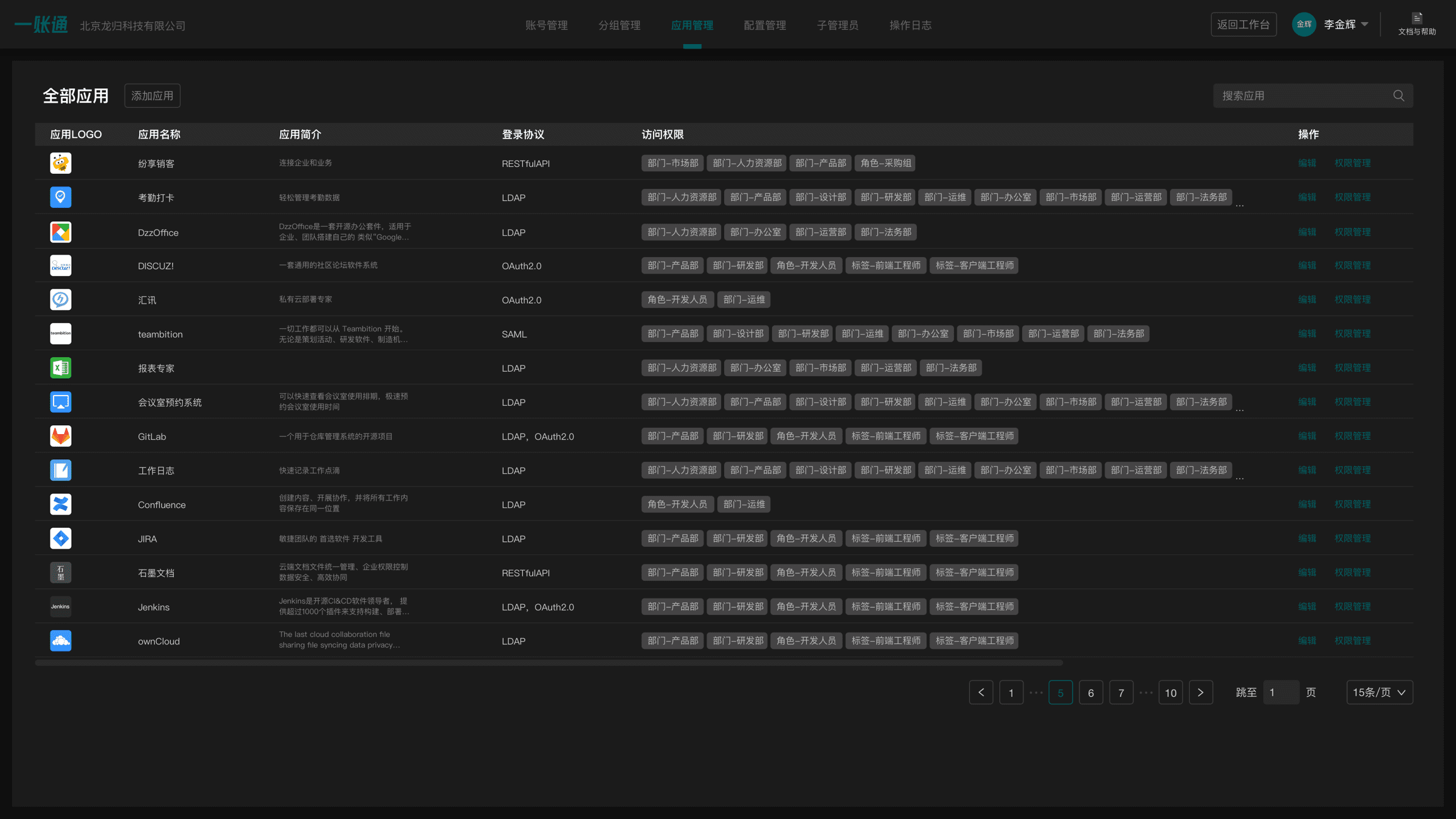
Task: Click the Confluence app logo
Action: [x=60, y=504]
